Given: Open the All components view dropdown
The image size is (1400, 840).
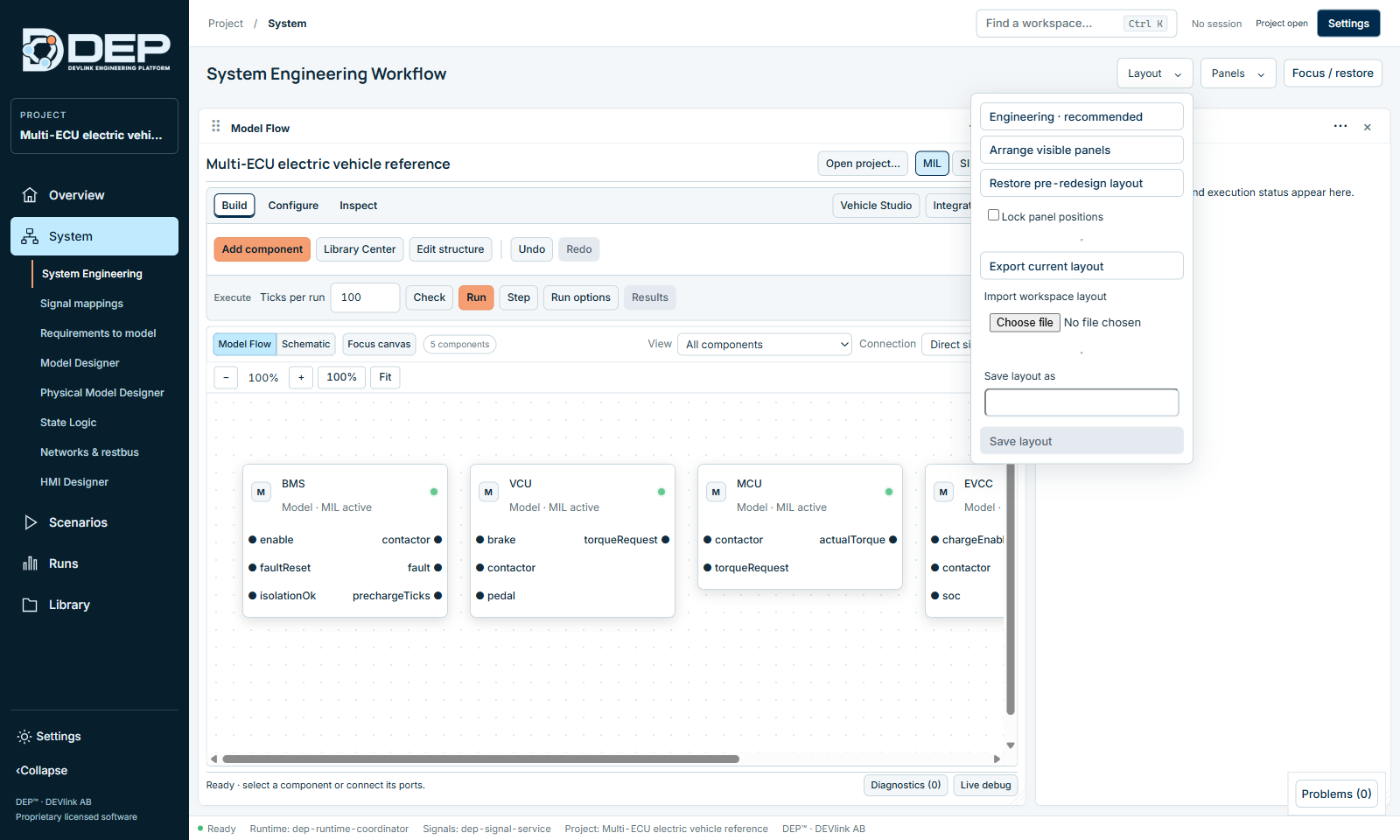Looking at the screenshot, I should tap(765, 345).
